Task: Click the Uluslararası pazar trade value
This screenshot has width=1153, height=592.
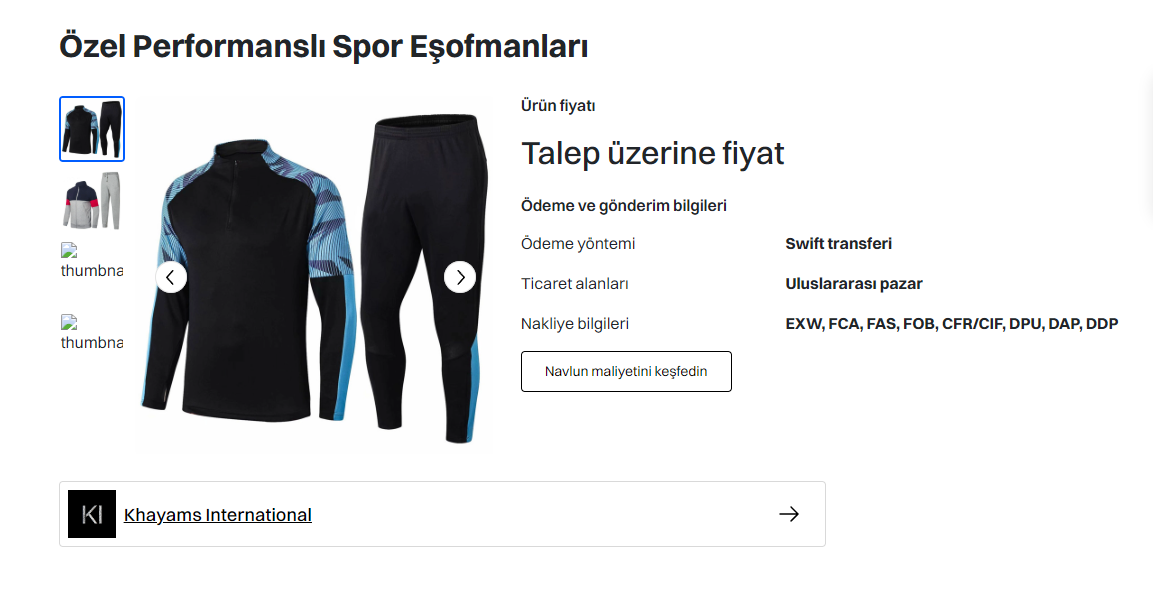Action: (854, 284)
